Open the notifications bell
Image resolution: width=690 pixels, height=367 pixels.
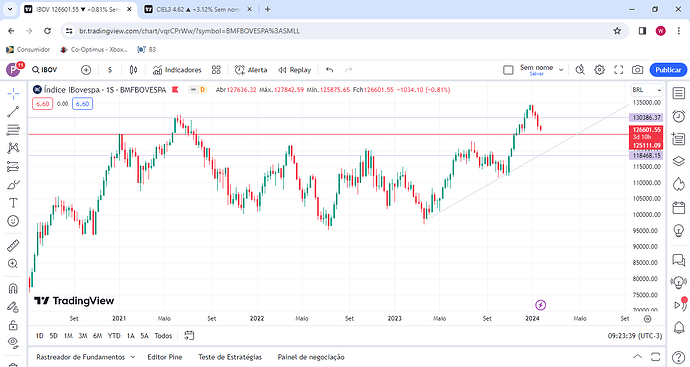click(x=679, y=327)
